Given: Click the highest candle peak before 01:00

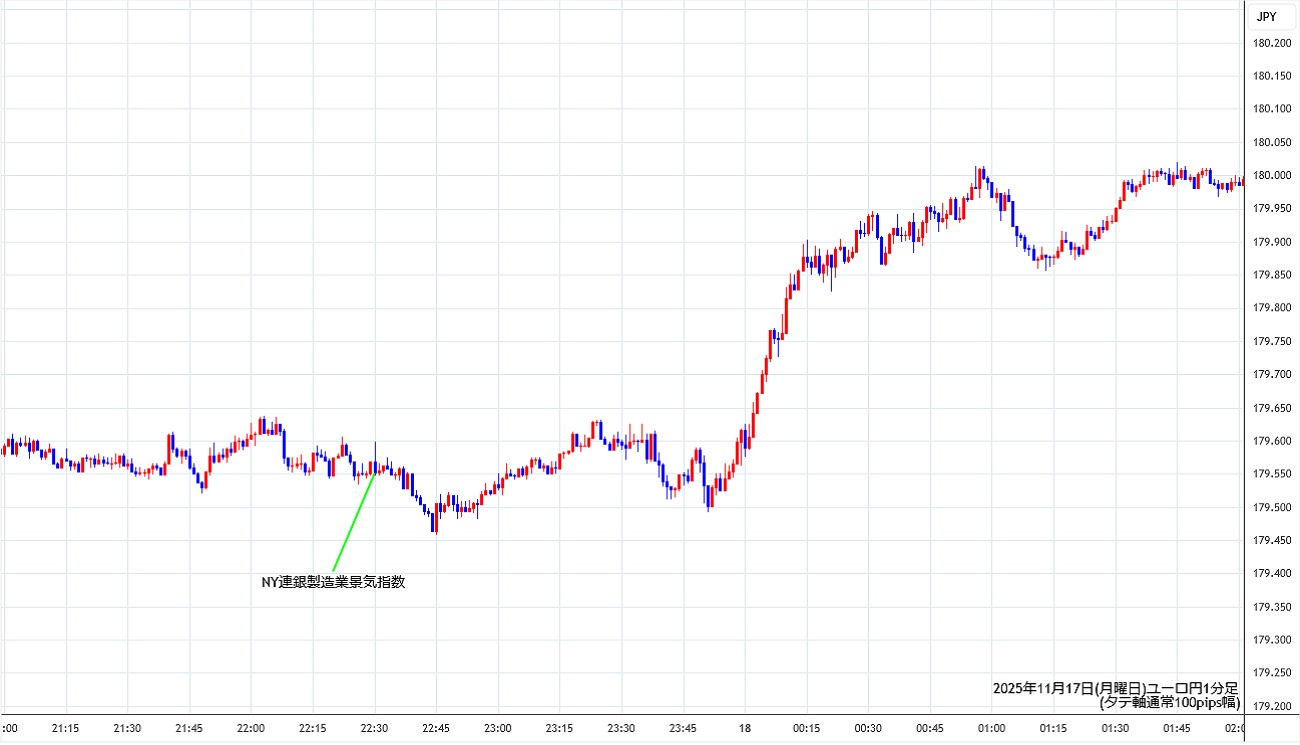Looking at the screenshot, I should coord(981,173).
